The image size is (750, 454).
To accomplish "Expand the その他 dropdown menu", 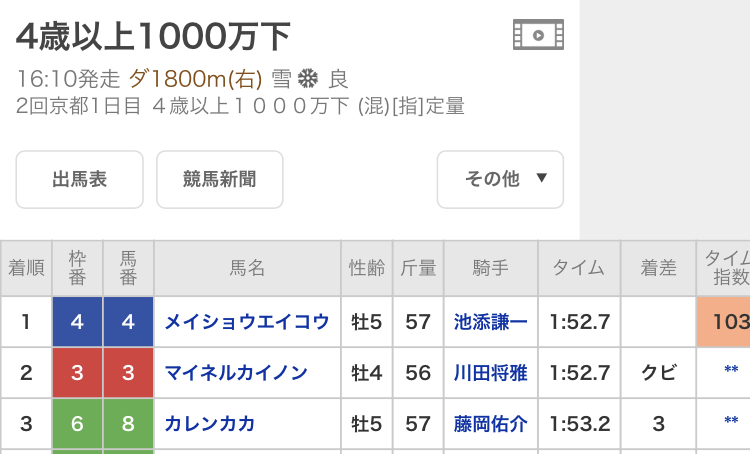I will [500, 179].
